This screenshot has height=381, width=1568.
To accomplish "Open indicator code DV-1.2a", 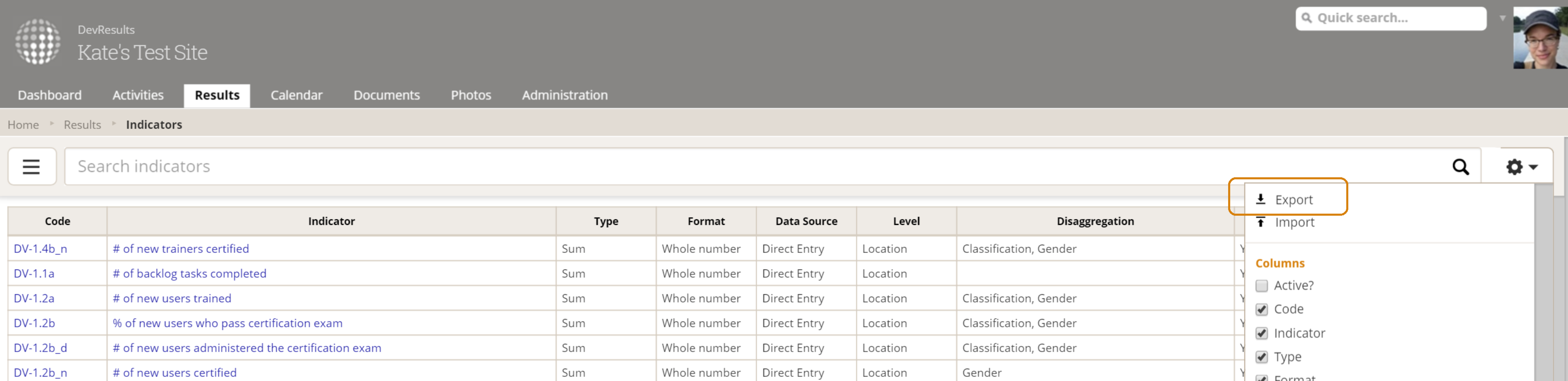I will (34, 299).
